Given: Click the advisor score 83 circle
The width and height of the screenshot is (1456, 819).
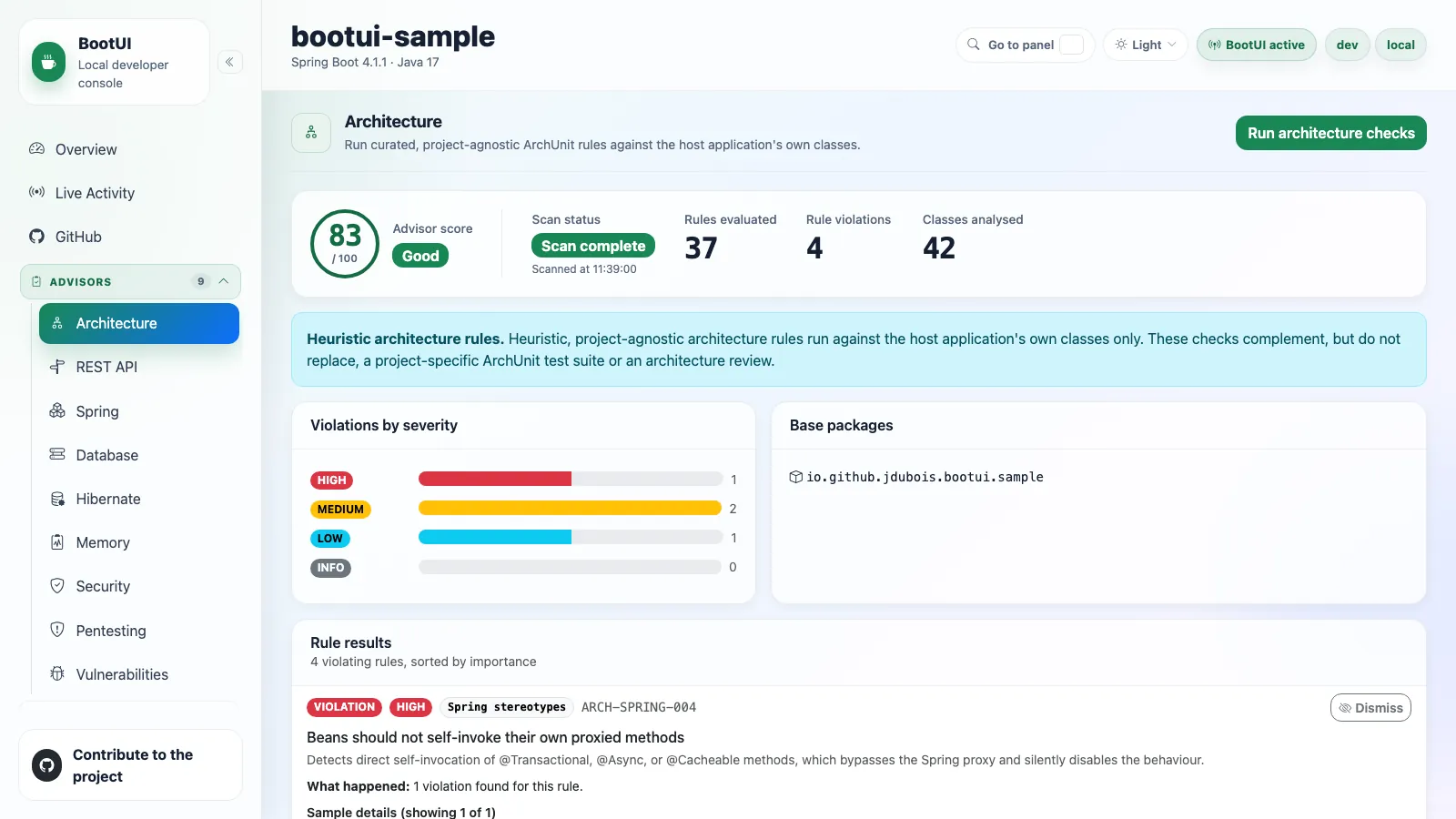Looking at the screenshot, I should (345, 244).
